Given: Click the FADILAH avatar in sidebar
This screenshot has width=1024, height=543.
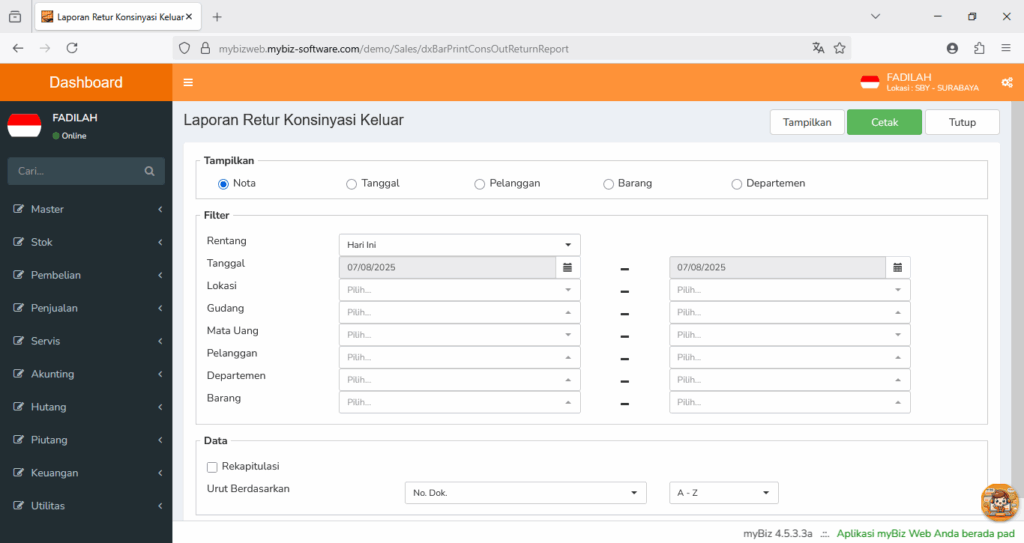Looking at the screenshot, I should [x=24, y=125].
